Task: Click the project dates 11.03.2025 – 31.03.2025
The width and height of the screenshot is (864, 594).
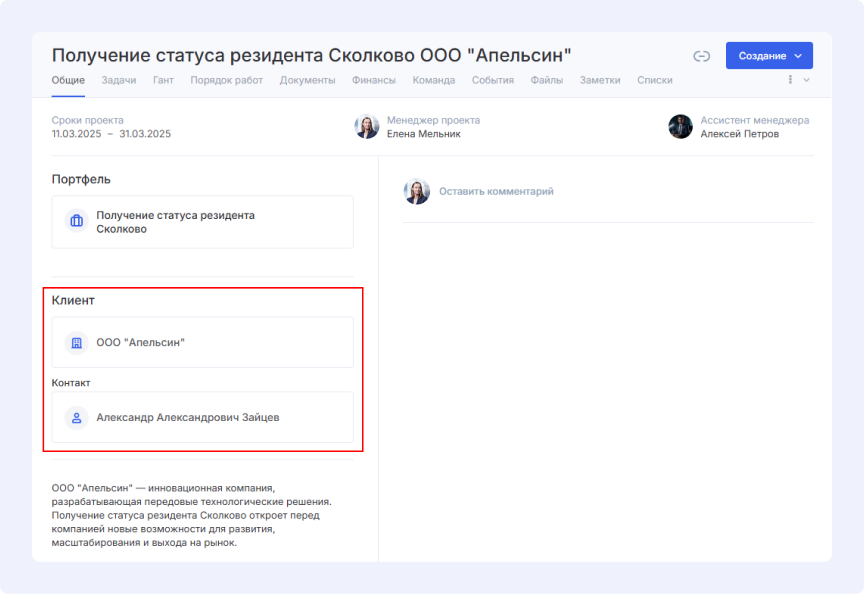Action: coord(111,133)
